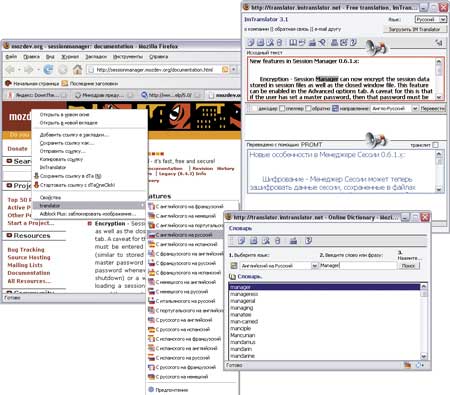Viewport: 450px width, 395px height.
Task: Click the dictionary word list scrollbar down arrow
Action: pos(423,356)
